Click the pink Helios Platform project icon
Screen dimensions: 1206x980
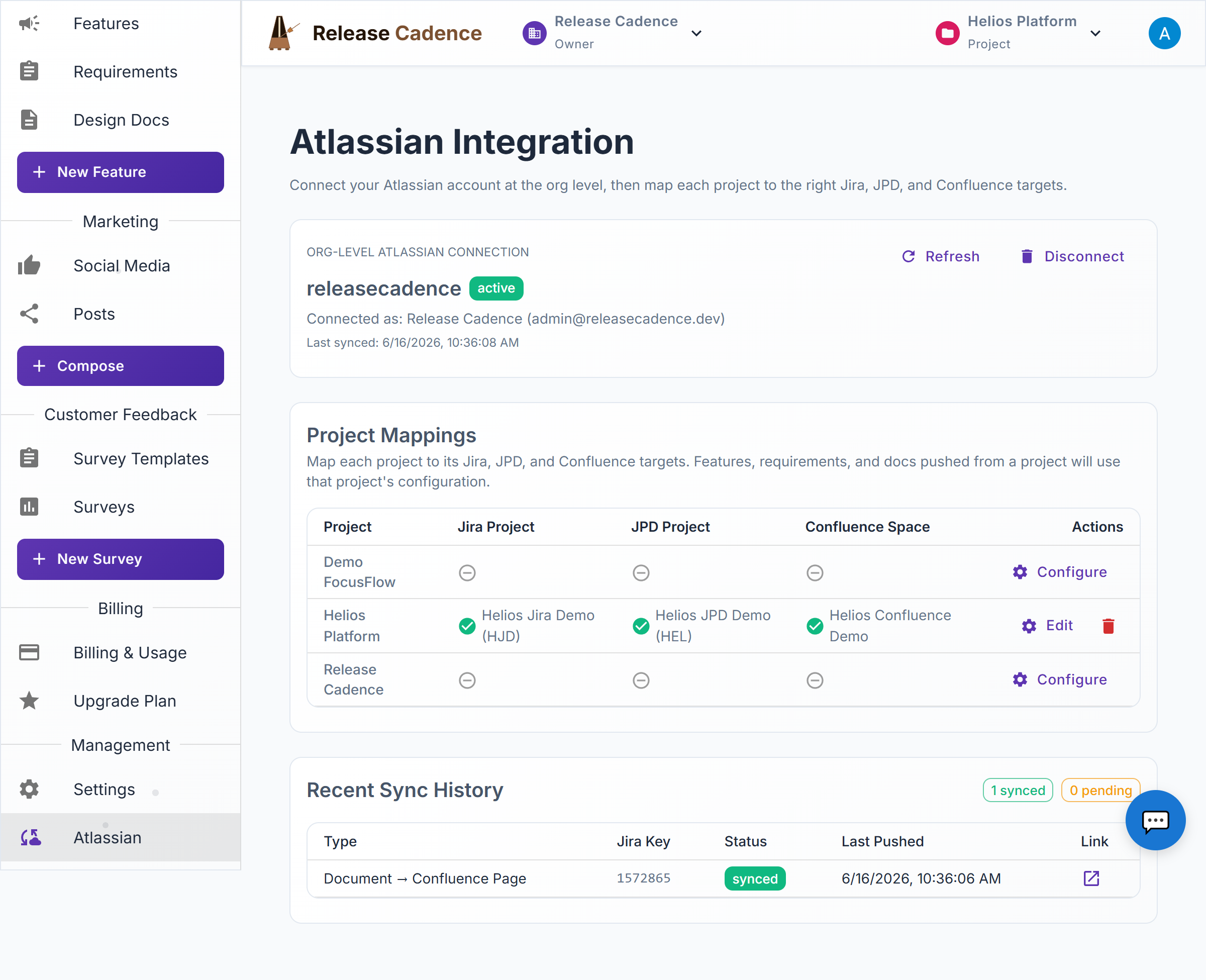[x=948, y=33]
